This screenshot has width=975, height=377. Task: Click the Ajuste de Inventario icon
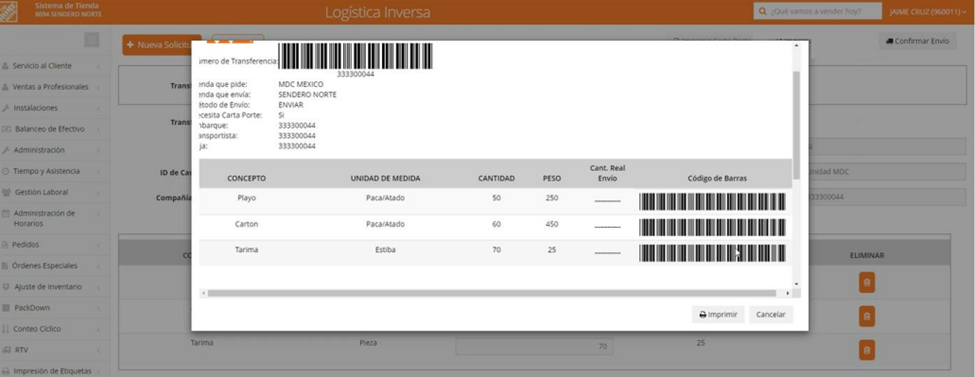point(6,287)
